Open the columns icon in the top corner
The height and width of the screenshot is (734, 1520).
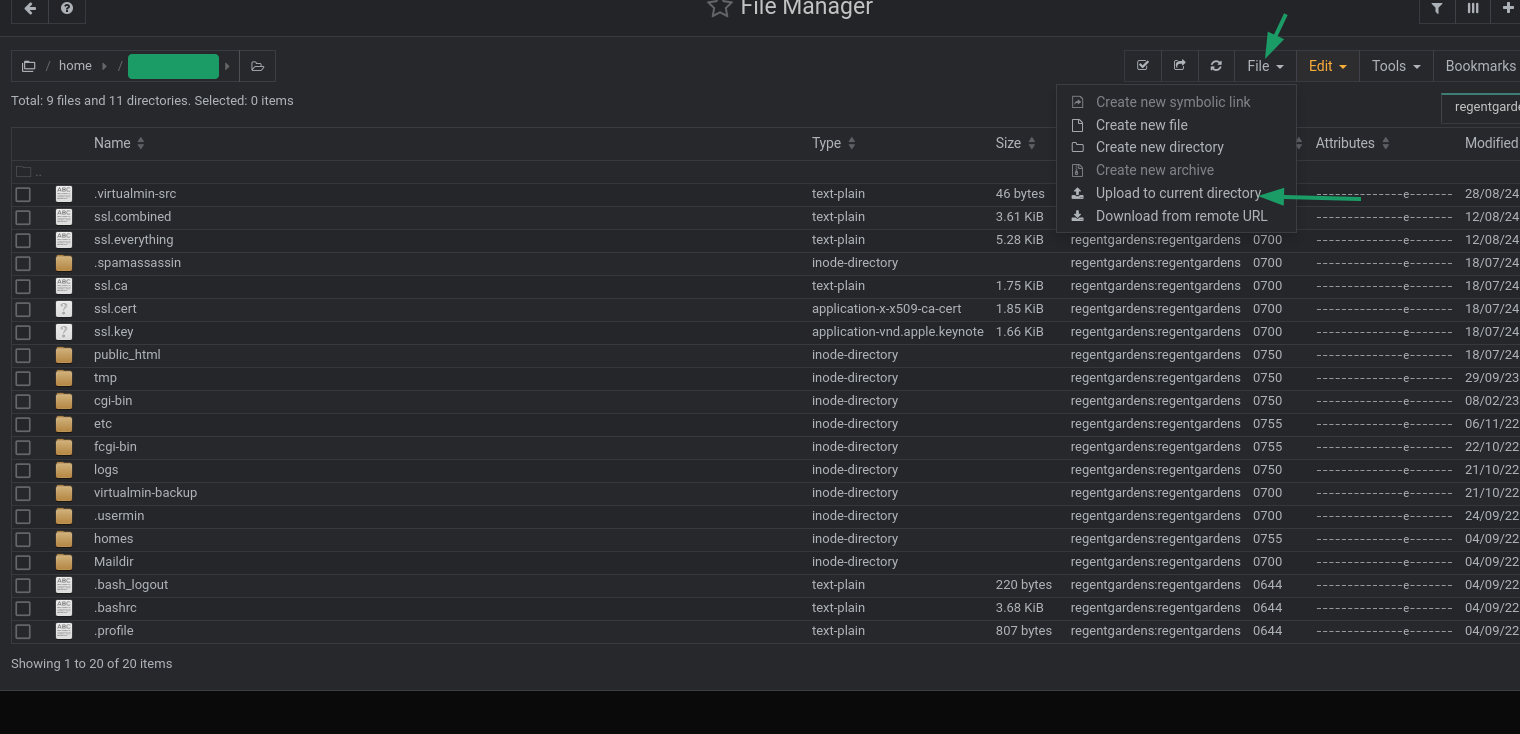(x=1472, y=10)
